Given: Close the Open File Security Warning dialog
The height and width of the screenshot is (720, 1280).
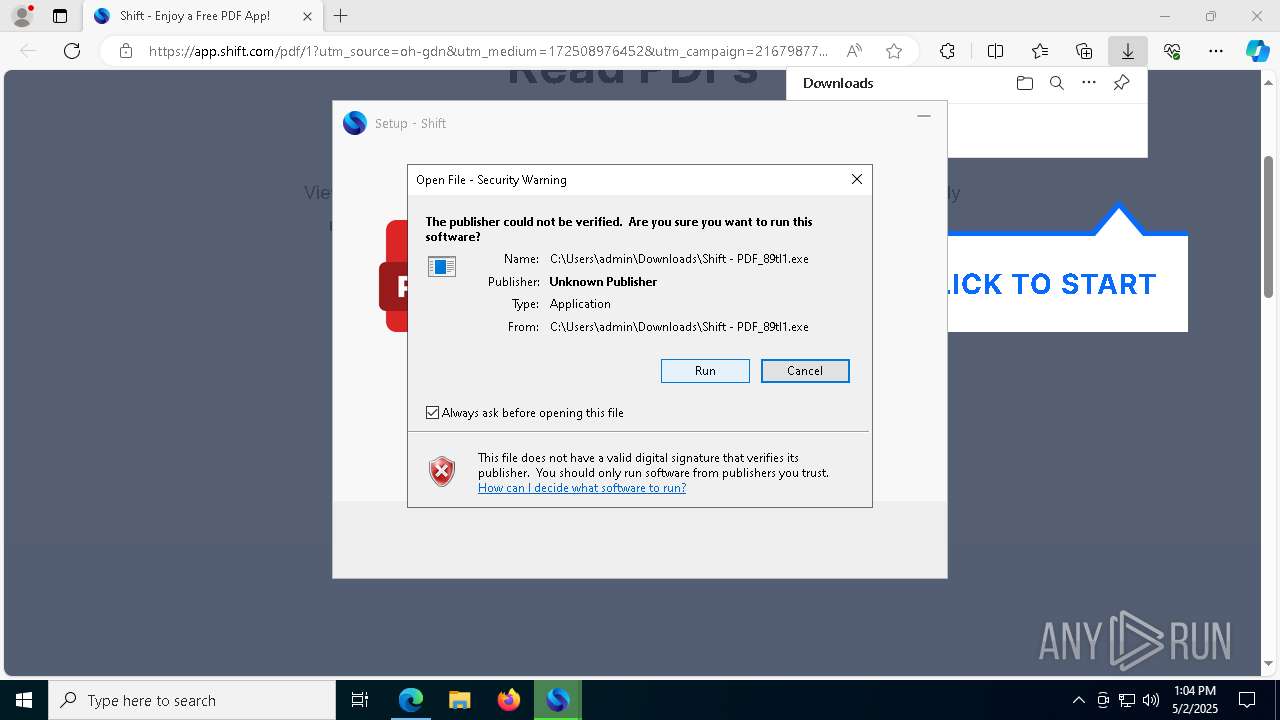Looking at the screenshot, I should (x=856, y=179).
